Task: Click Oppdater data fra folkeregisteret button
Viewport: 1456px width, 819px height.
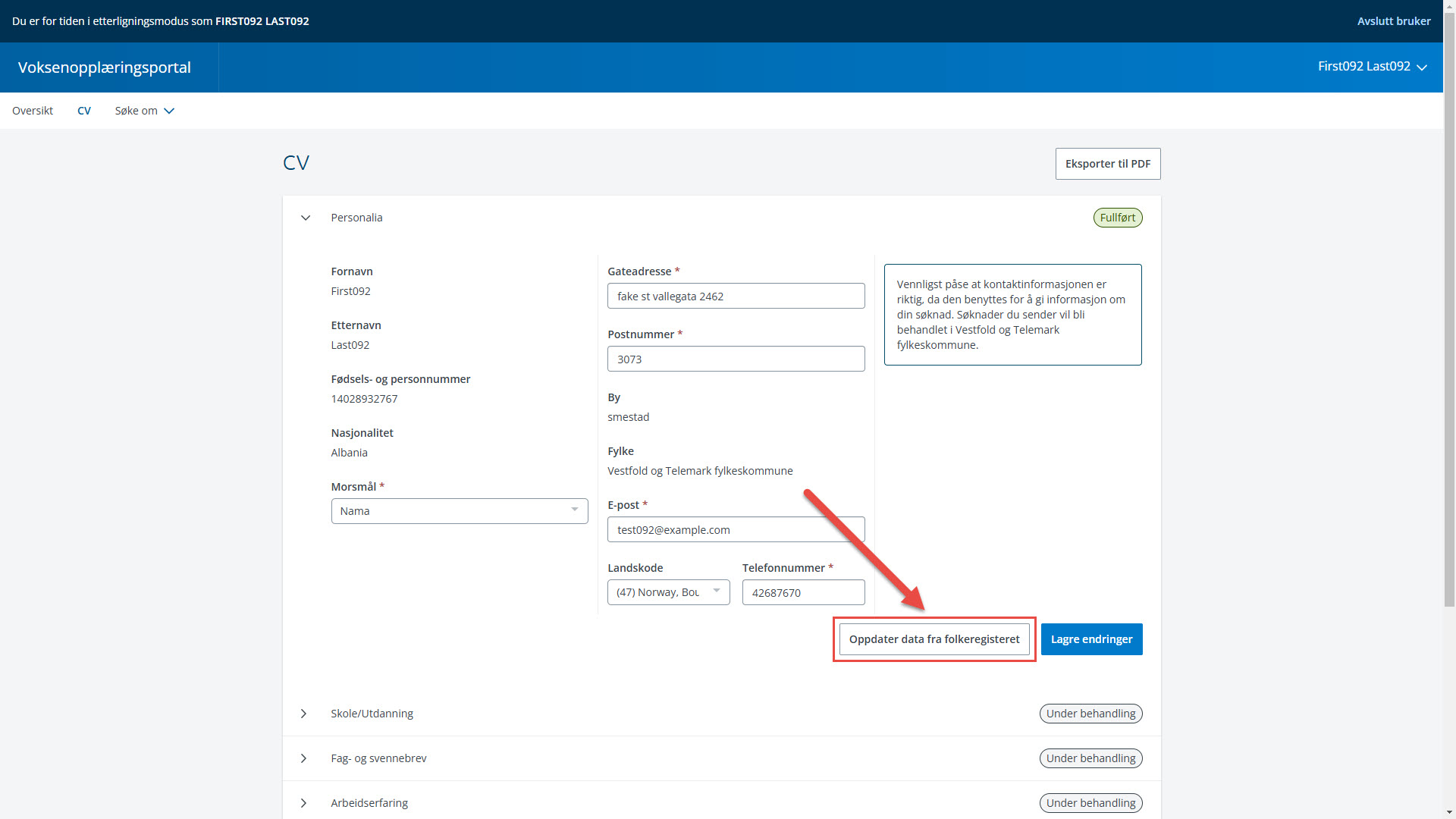Action: point(934,639)
